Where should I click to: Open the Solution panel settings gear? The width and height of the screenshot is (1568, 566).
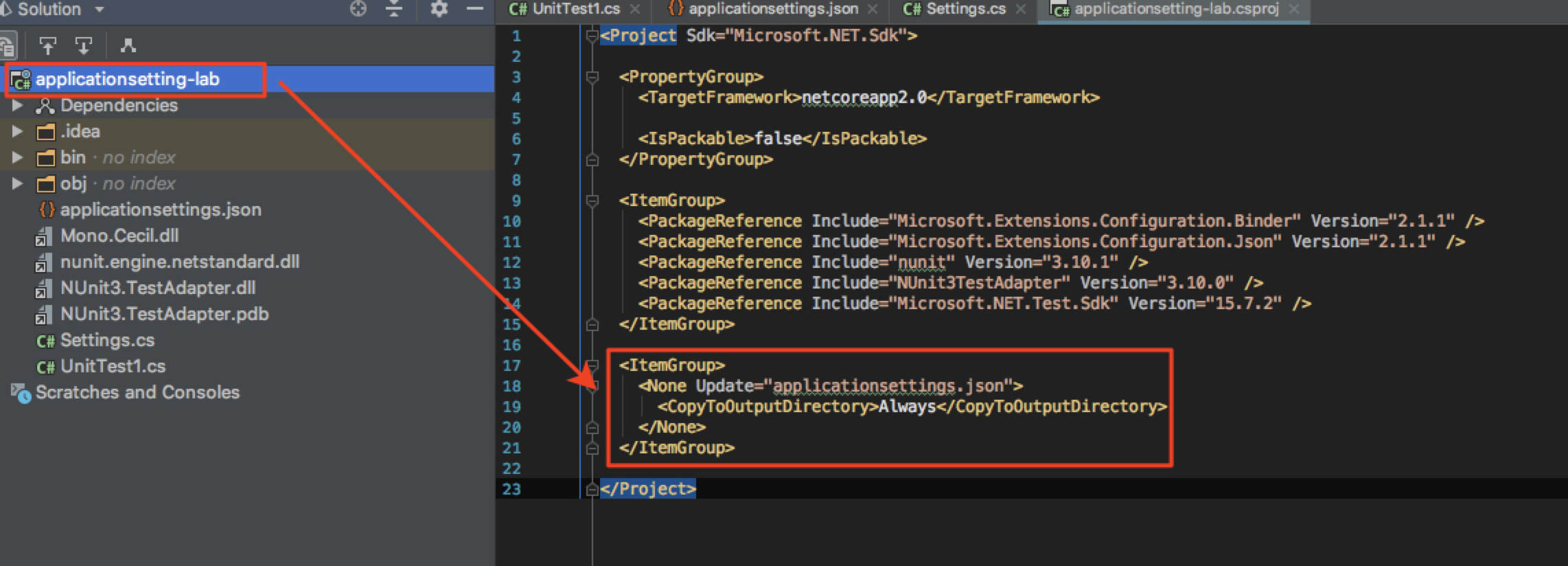point(439,9)
